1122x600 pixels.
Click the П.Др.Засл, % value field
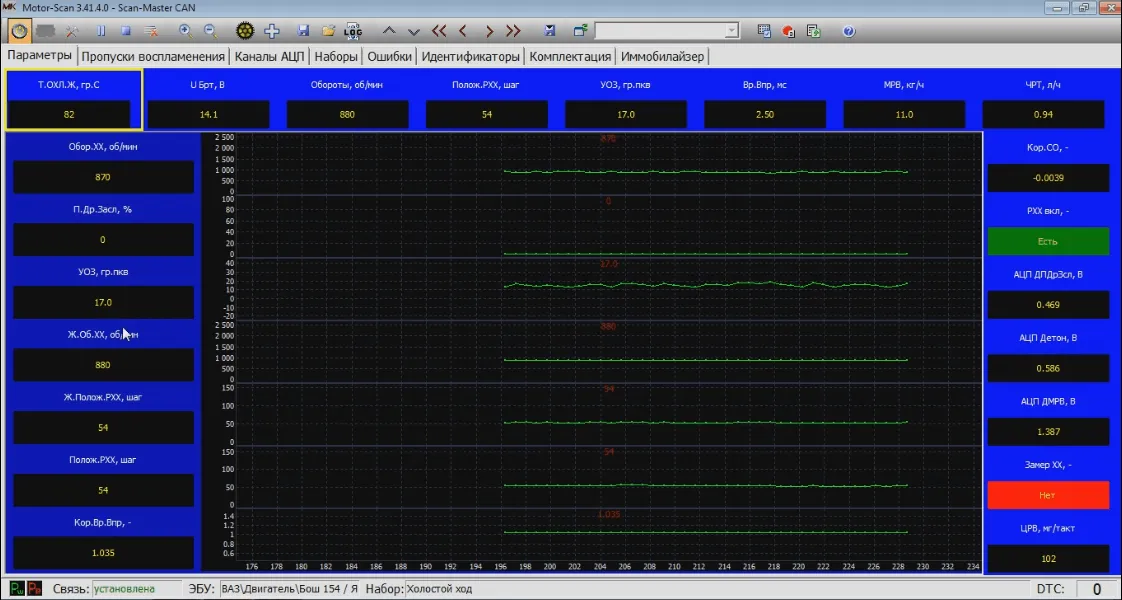103,240
